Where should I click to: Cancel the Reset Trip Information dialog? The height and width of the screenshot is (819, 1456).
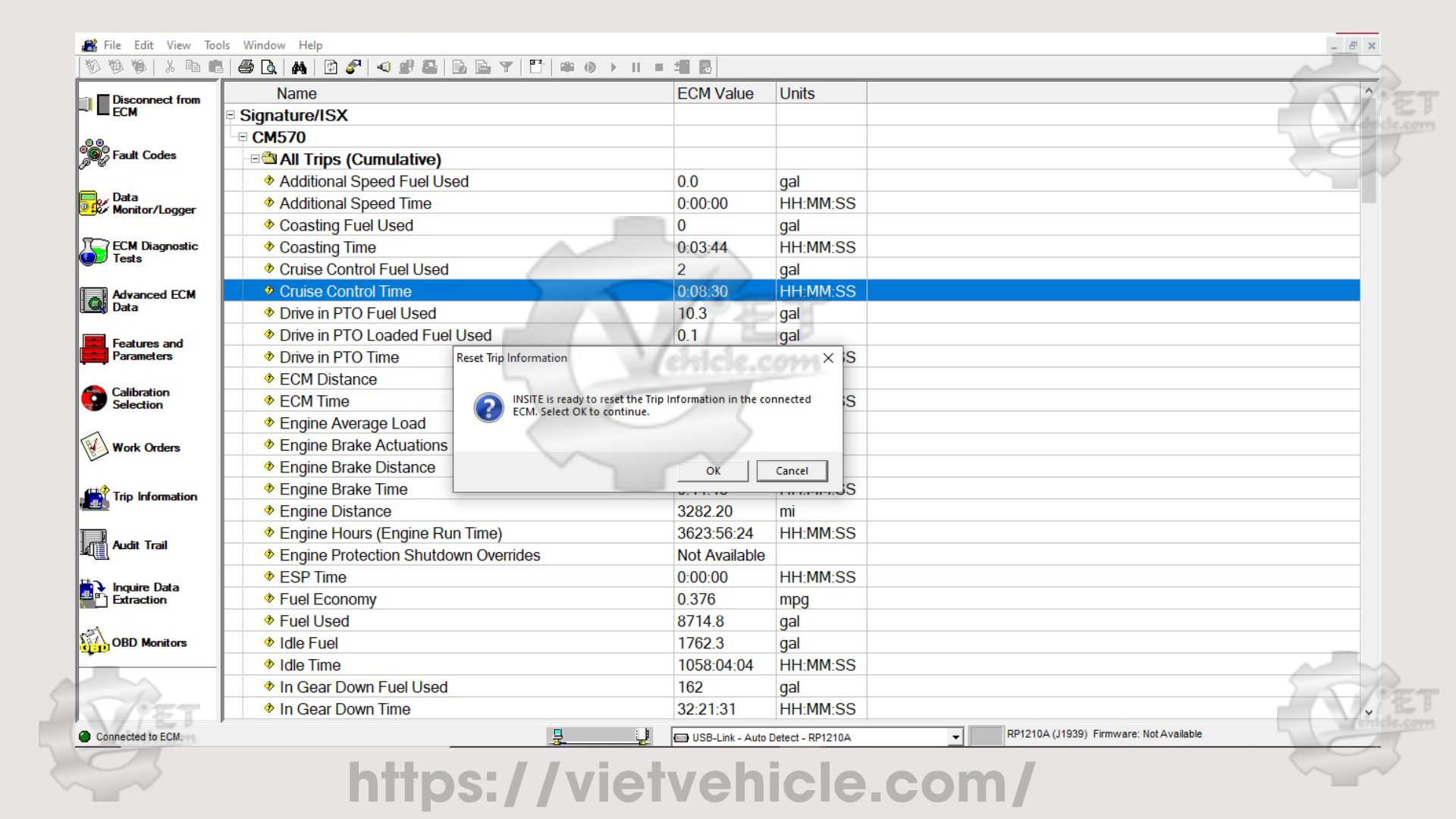[x=792, y=471]
